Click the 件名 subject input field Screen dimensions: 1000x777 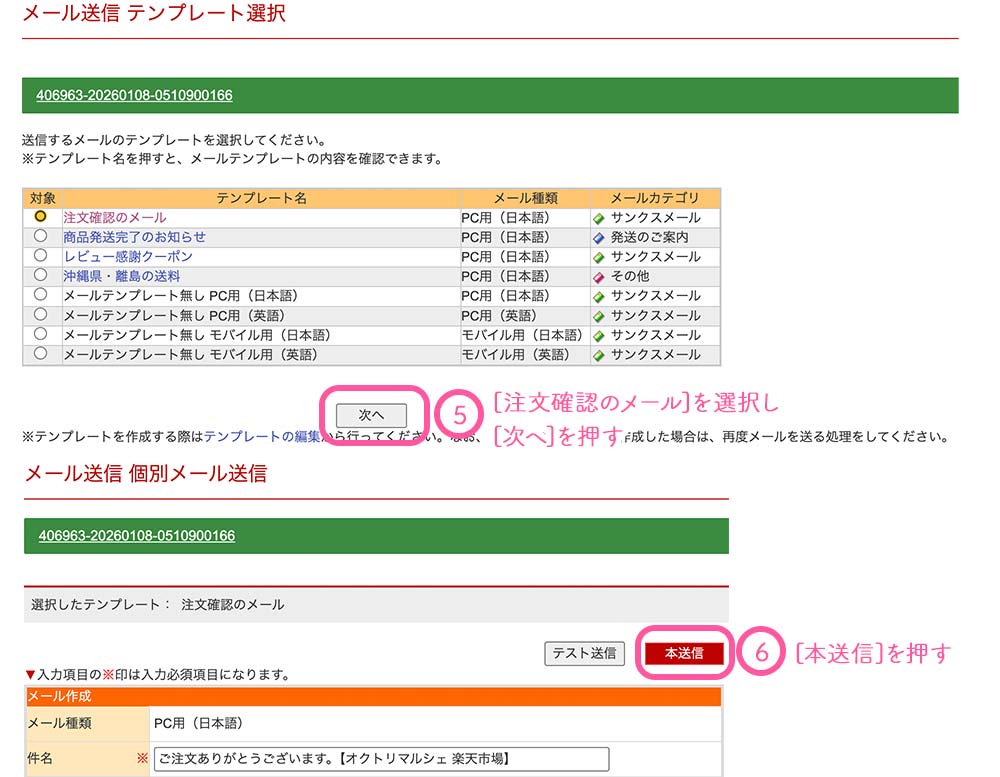click(x=380, y=760)
